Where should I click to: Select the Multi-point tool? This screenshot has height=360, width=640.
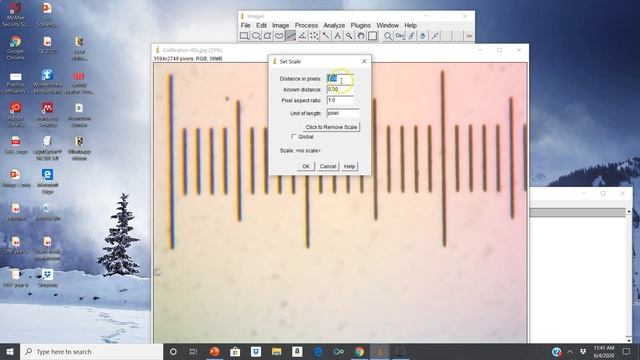[314, 36]
